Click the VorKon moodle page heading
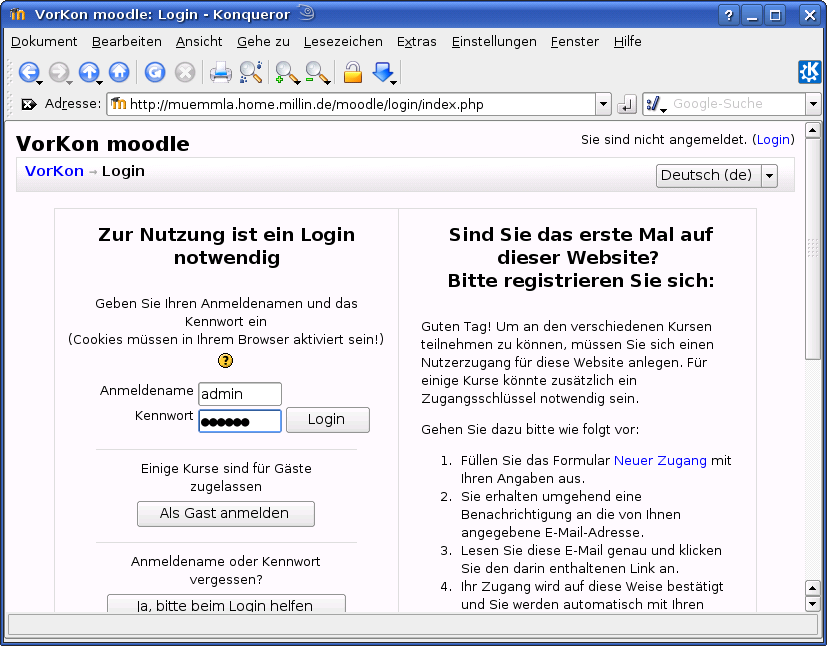Viewport: 827px width, 646px height. (x=102, y=144)
